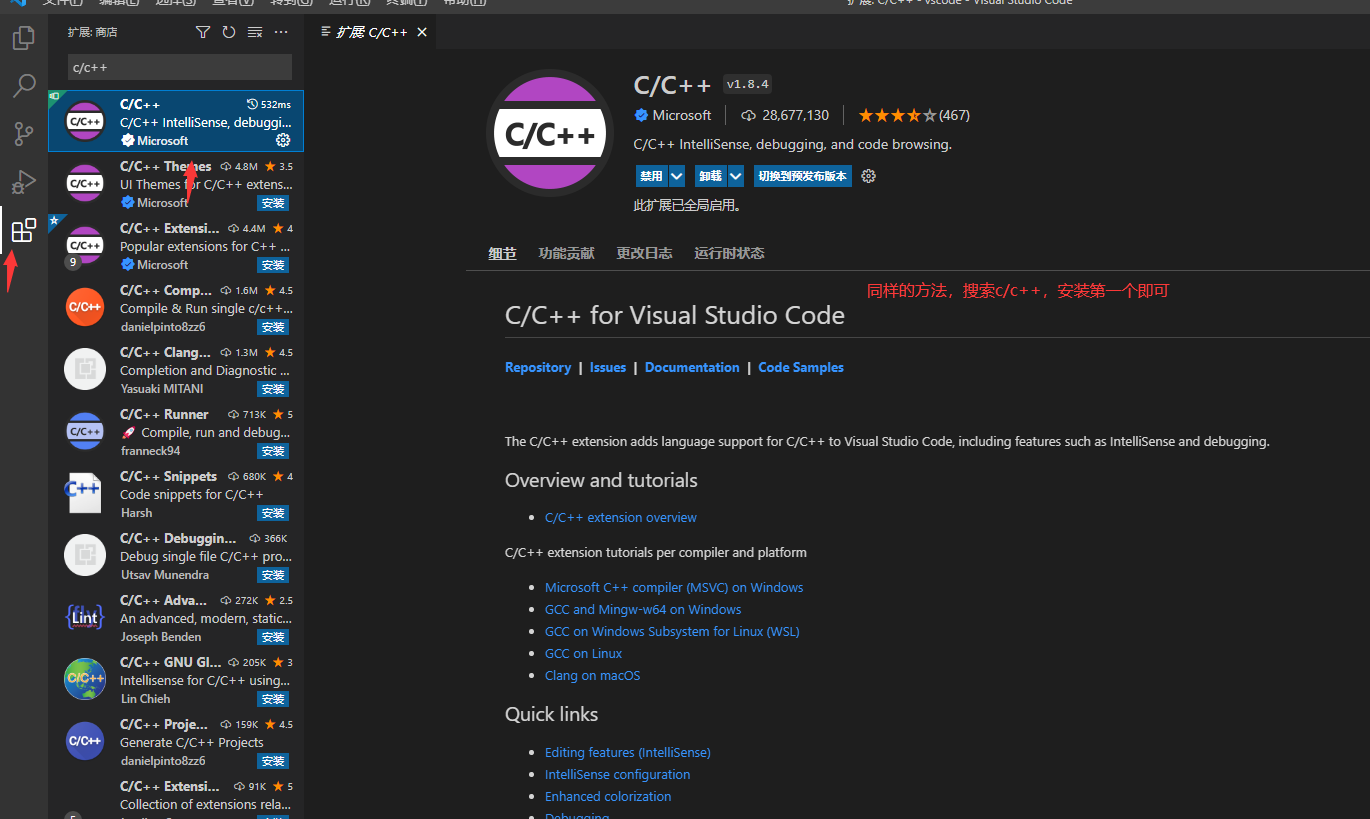Screen dimensions: 1370x819
Task: Open settings gear beside pre-release button
Action: pyautogui.click(x=868, y=176)
